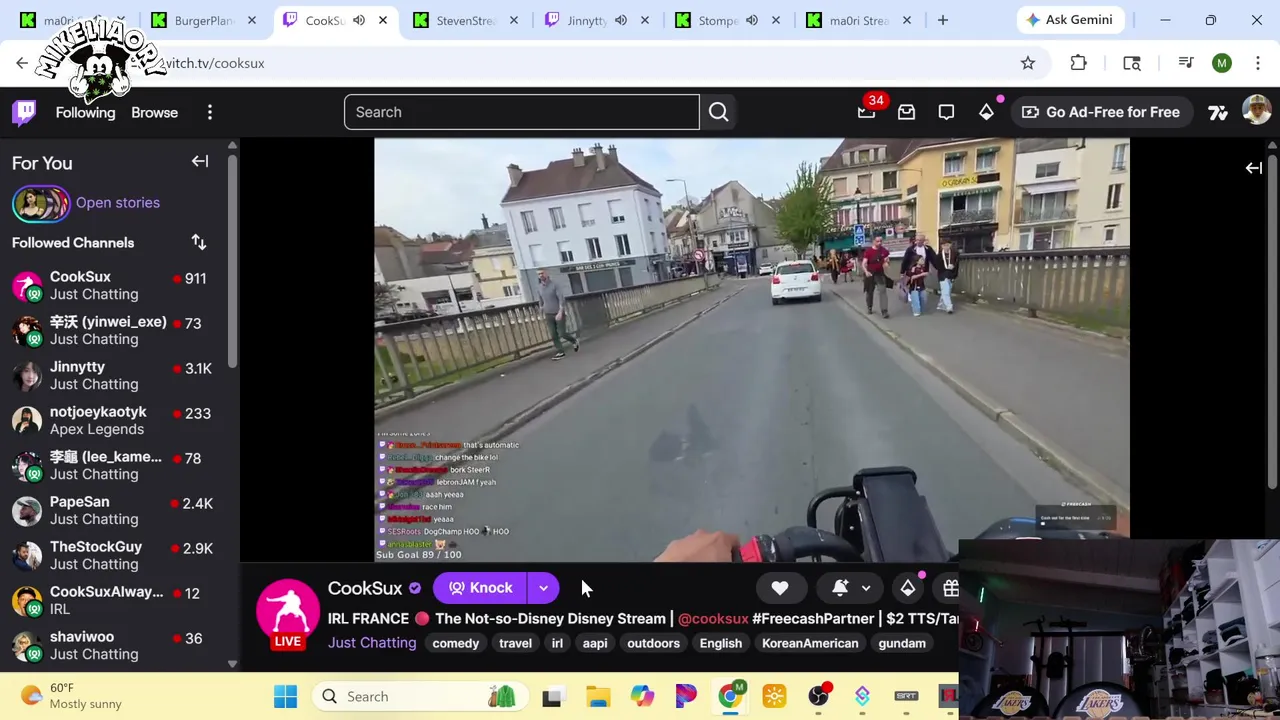1280x720 pixels.
Task: Go to Twitch home via purple logo
Action: (25, 112)
